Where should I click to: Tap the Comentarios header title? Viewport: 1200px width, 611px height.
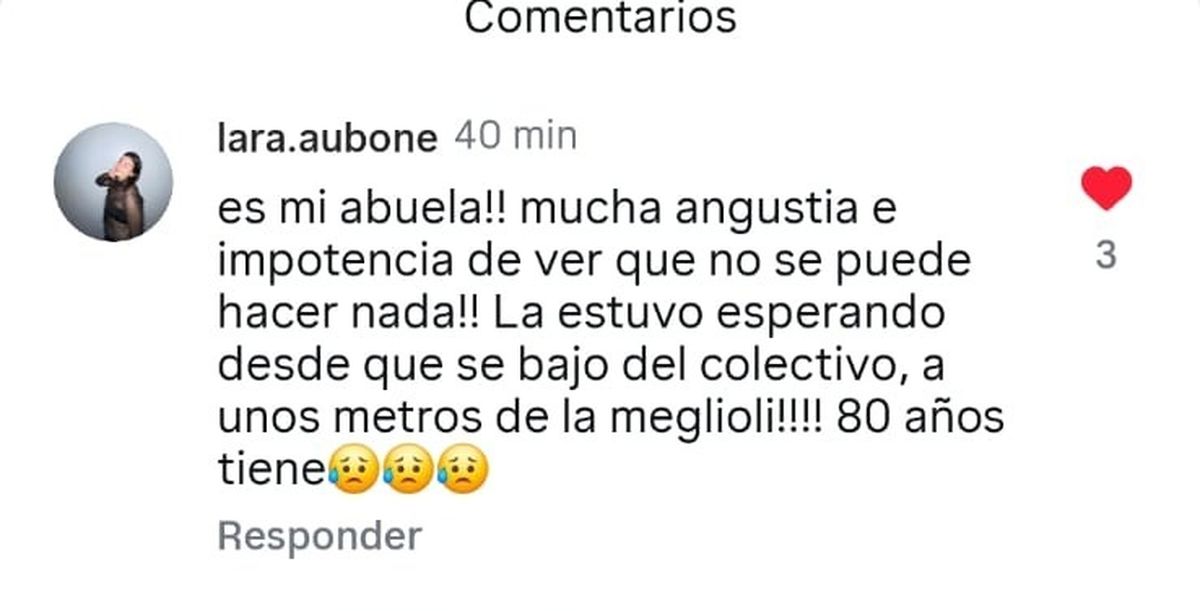pos(601,18)
